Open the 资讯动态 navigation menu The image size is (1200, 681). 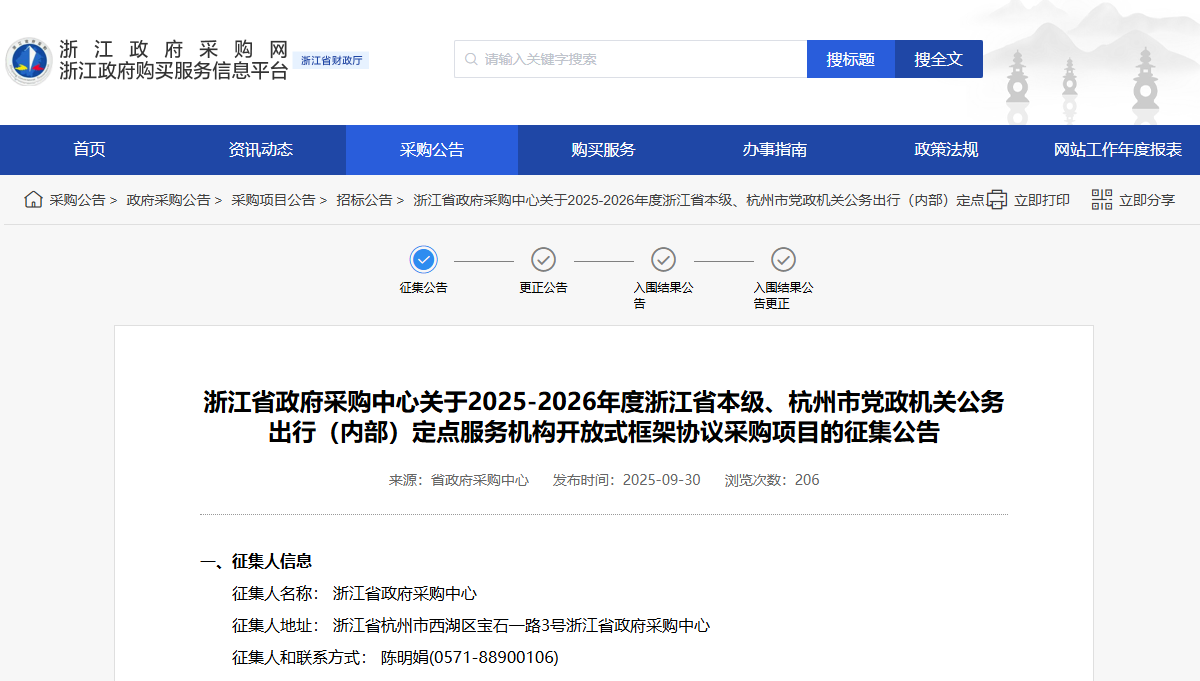point(260,150)
